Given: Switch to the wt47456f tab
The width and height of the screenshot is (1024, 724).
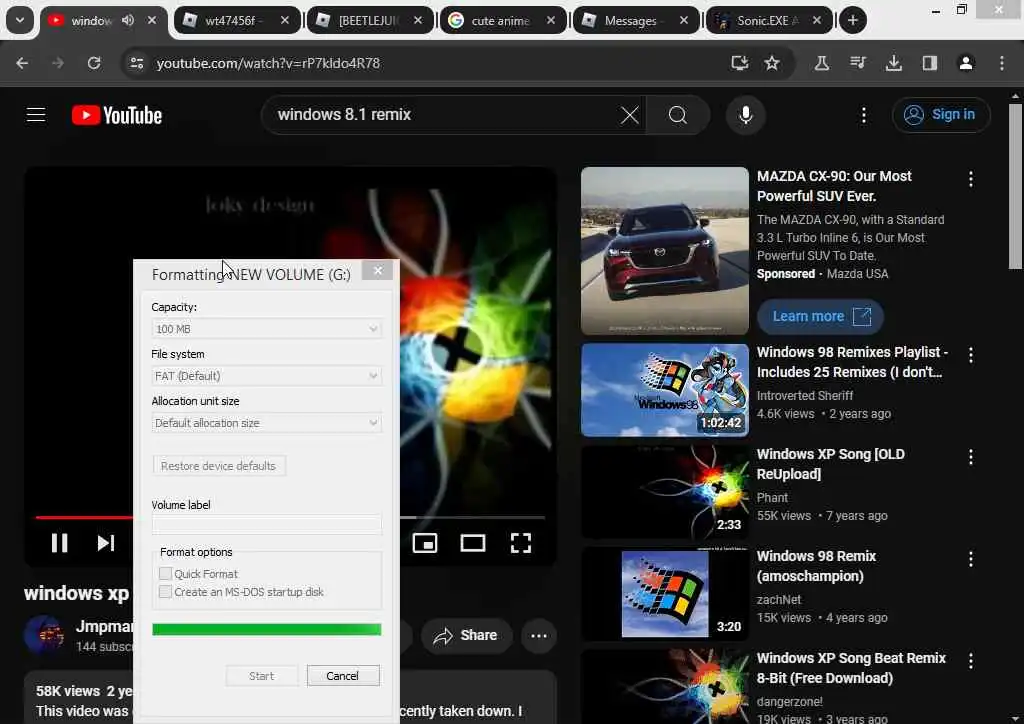Looking at the screenshot, I should (237, 20).
